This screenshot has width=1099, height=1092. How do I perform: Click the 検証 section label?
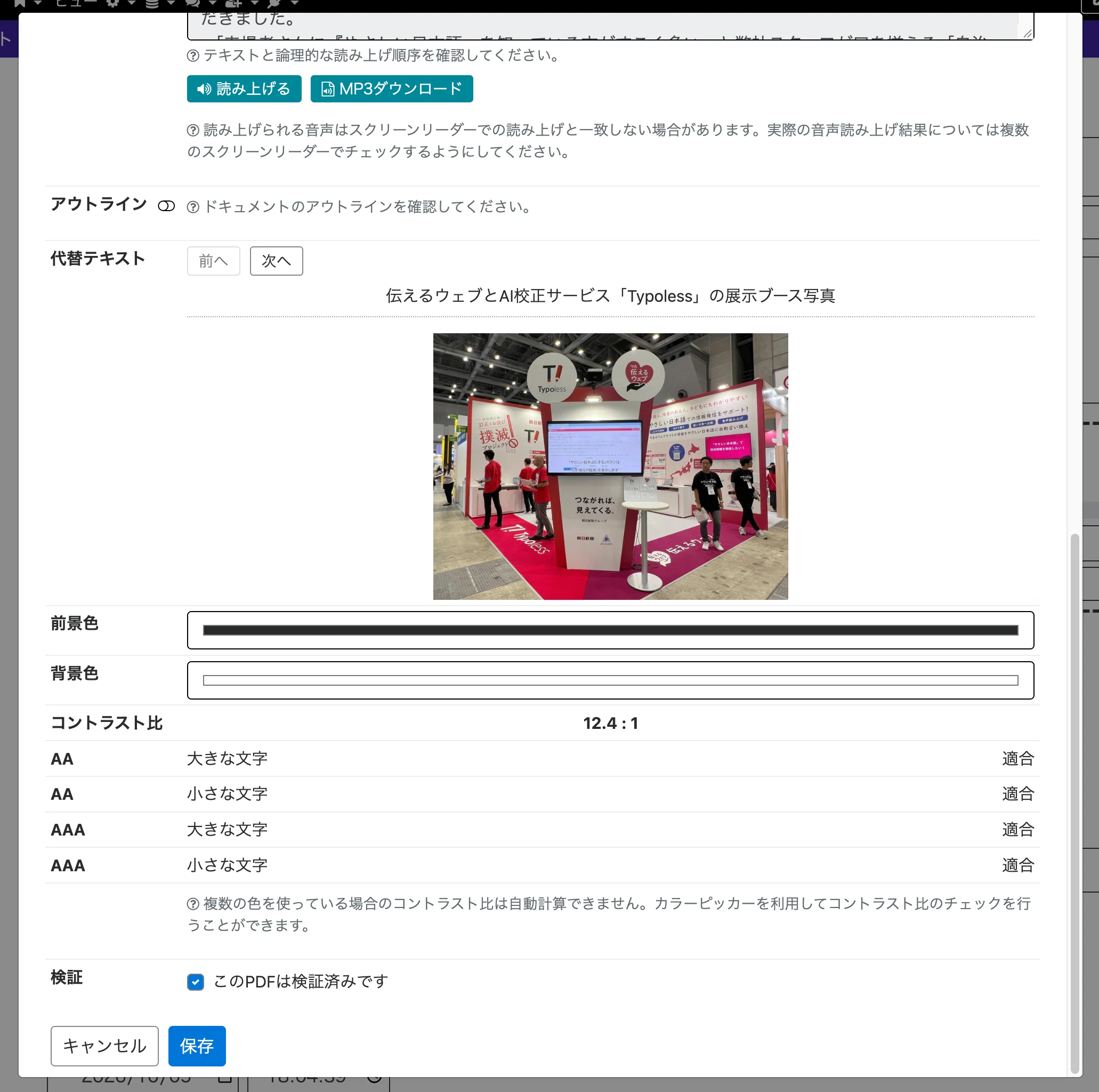(x=67, y=977)
